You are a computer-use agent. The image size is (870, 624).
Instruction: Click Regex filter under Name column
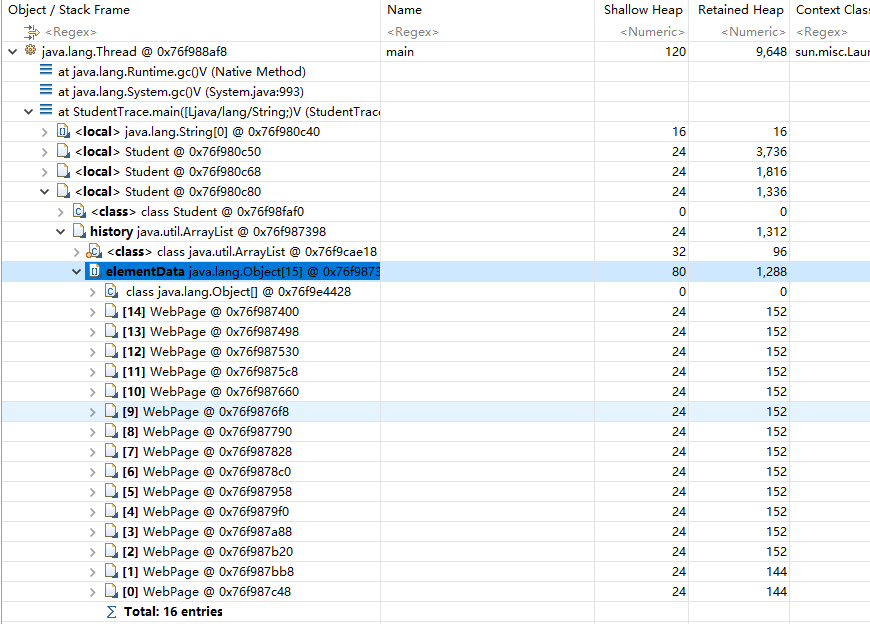(413, 32)
